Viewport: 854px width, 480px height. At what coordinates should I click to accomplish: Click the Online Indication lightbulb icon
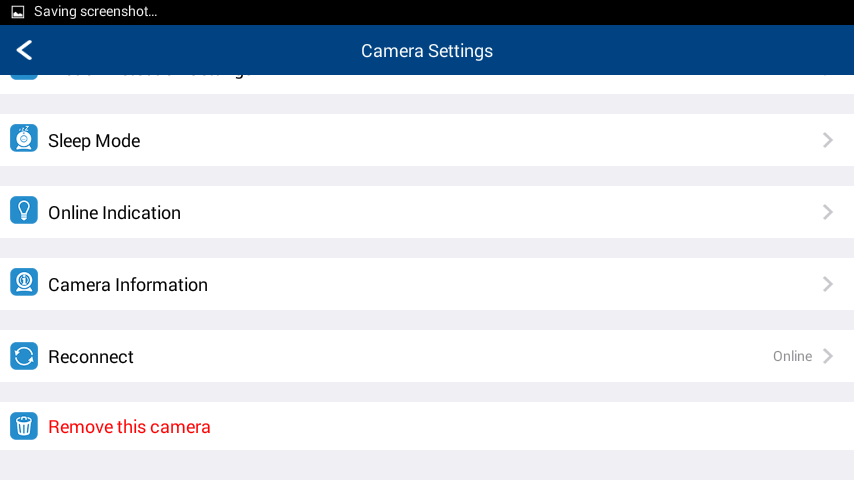24,210
